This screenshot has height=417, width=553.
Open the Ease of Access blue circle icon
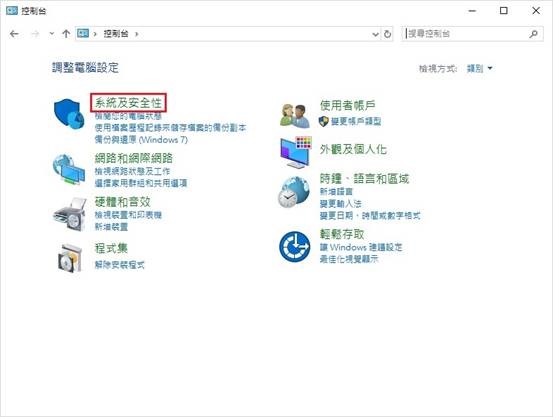[x=294, y=247]
